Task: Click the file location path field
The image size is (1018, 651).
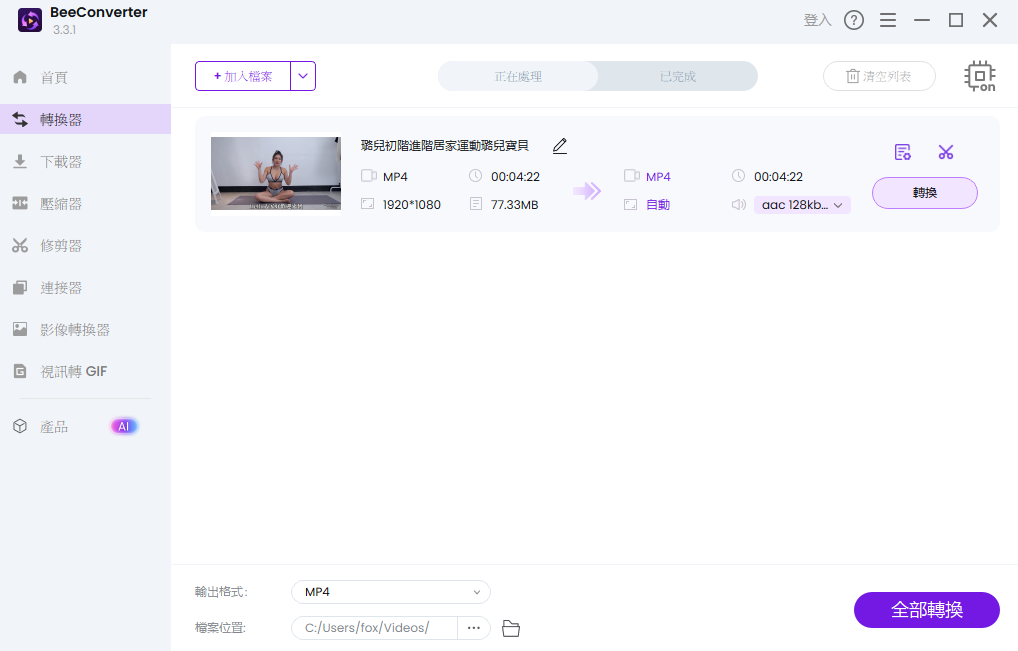Action: pyautogui.click(x=375, y=628)
